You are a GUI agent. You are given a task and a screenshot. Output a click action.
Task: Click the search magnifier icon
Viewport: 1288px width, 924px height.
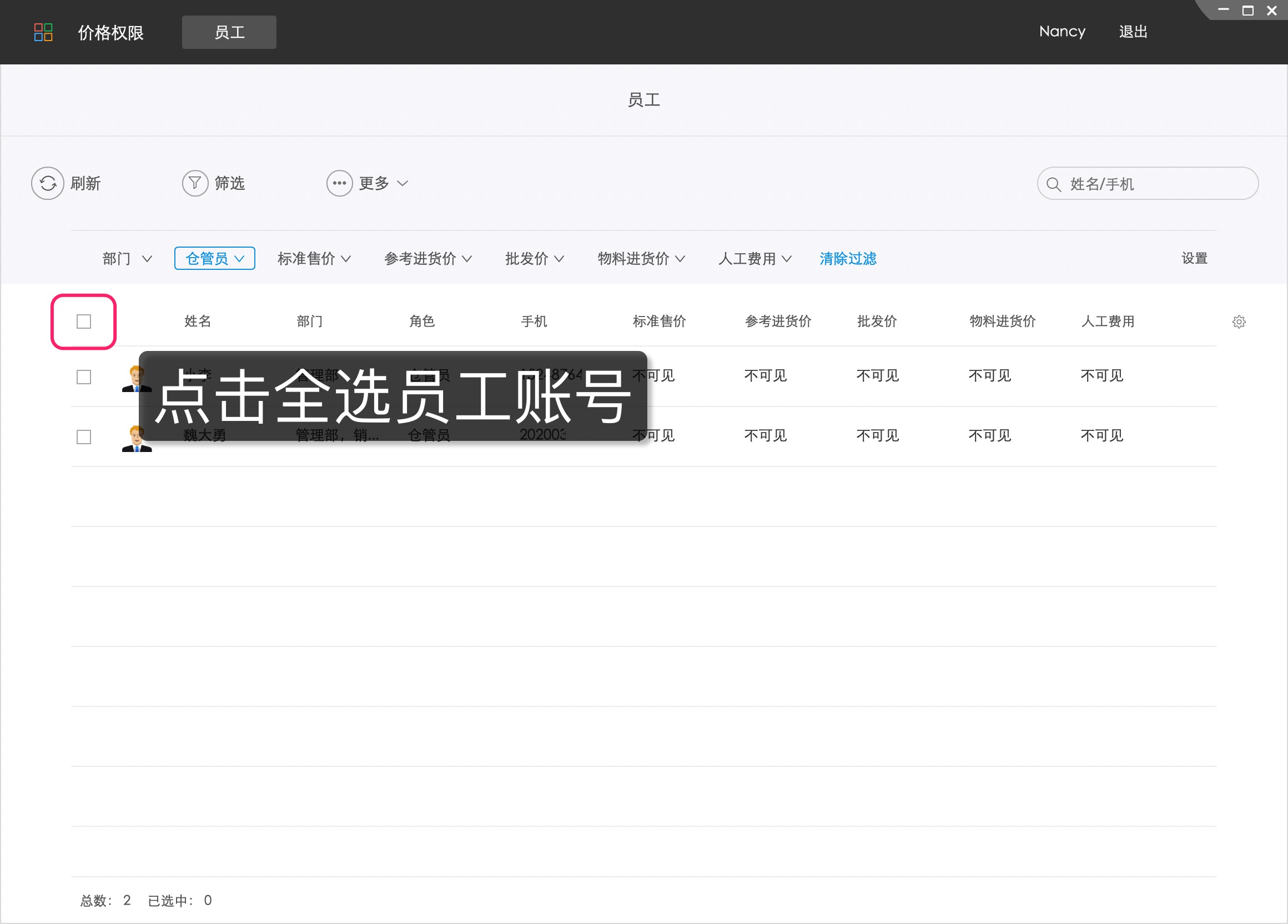(1054, 183)
